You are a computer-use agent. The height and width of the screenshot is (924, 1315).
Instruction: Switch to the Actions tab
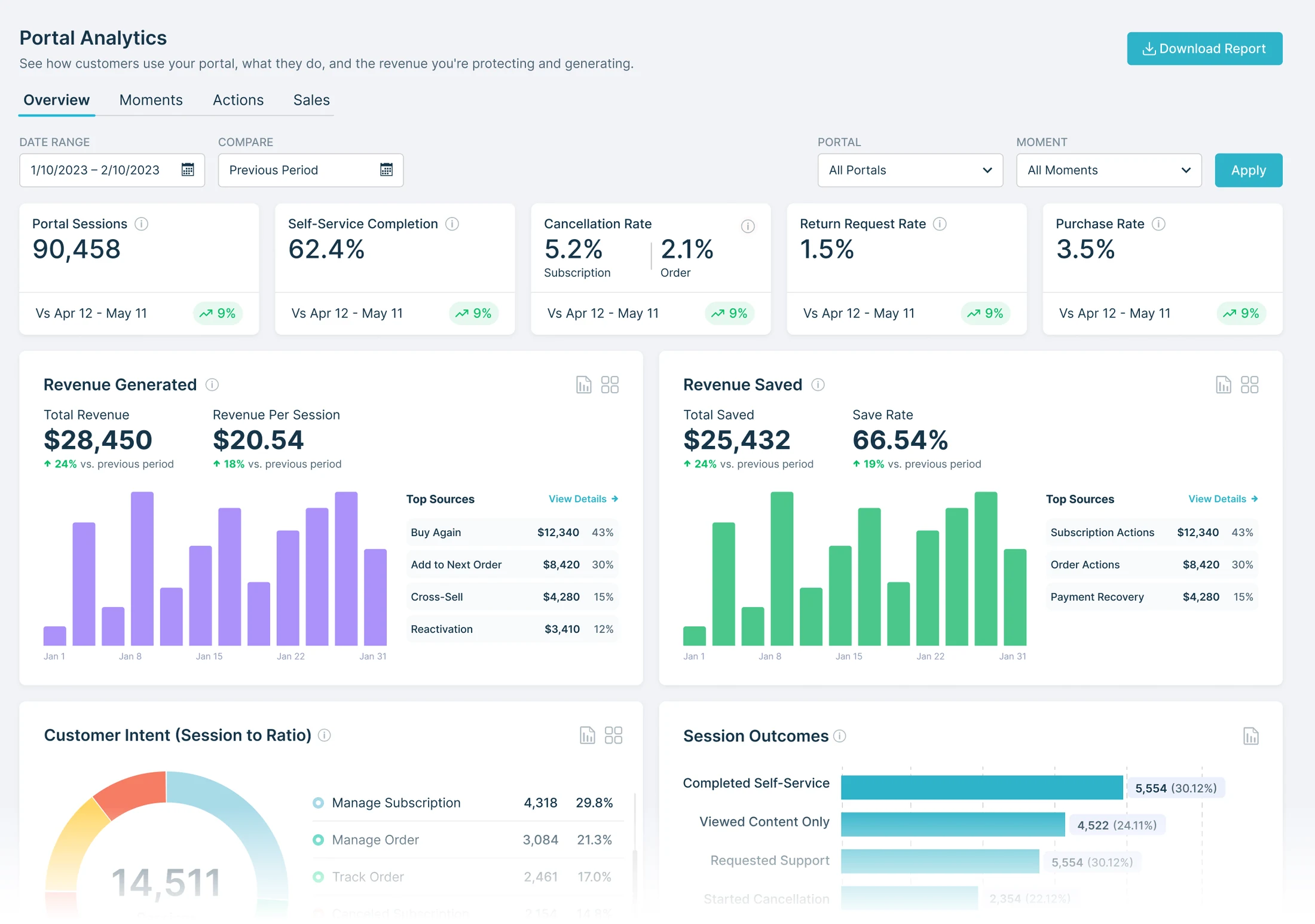point(238,100)
